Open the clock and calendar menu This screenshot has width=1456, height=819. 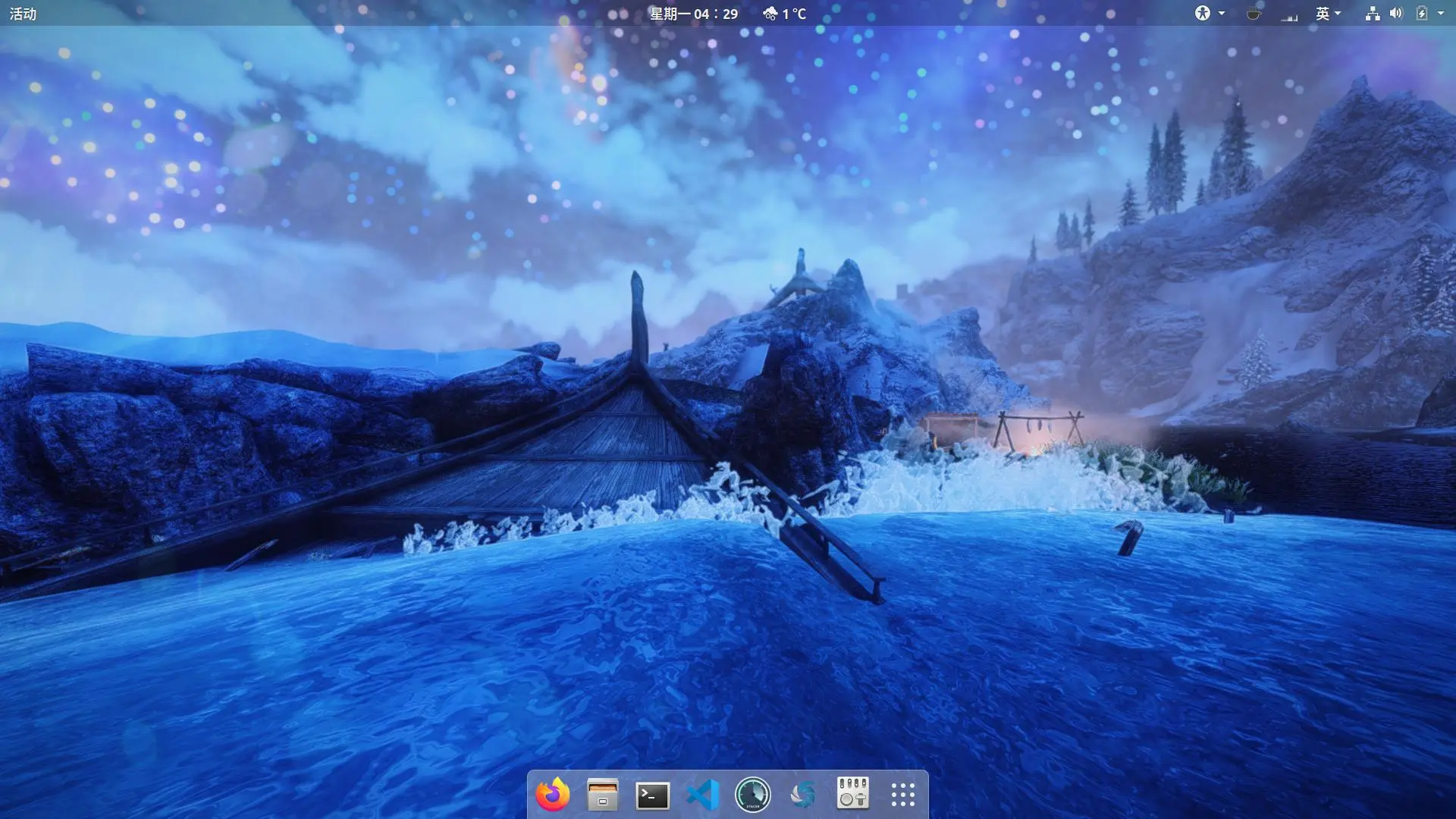tap(693, 14)
